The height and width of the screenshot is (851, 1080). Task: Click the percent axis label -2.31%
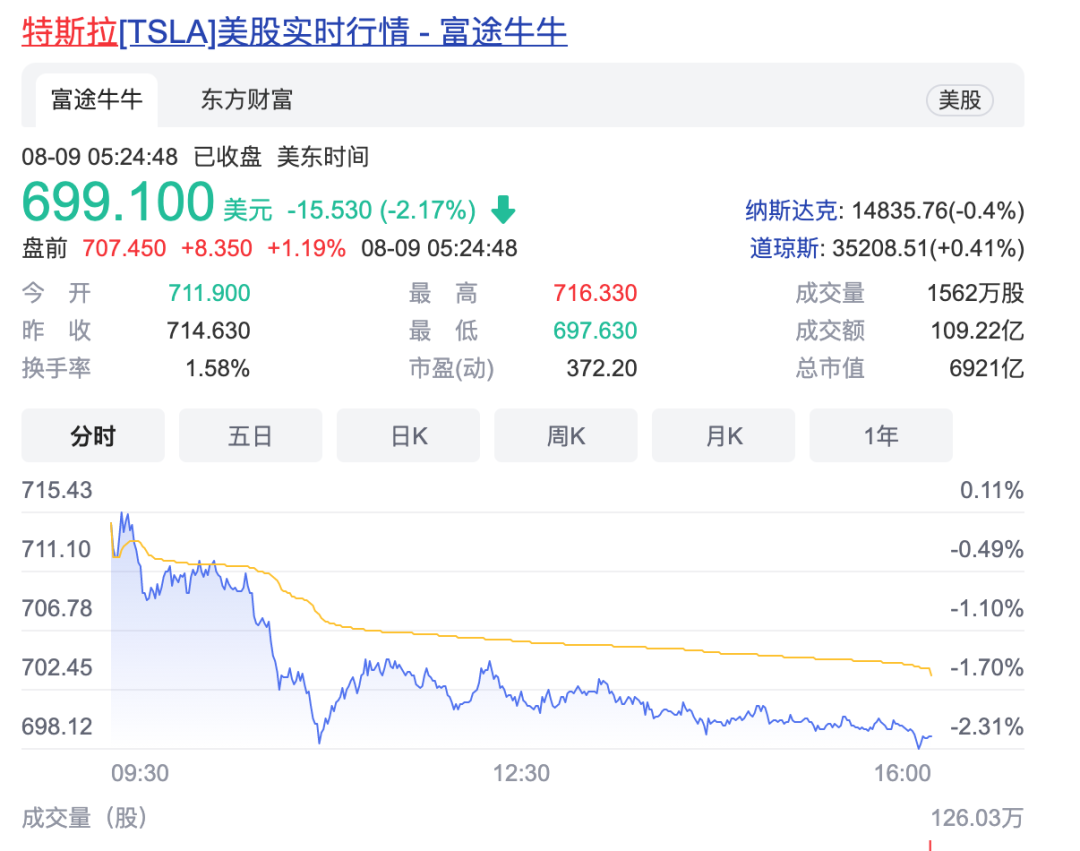[x=987, y=726]
